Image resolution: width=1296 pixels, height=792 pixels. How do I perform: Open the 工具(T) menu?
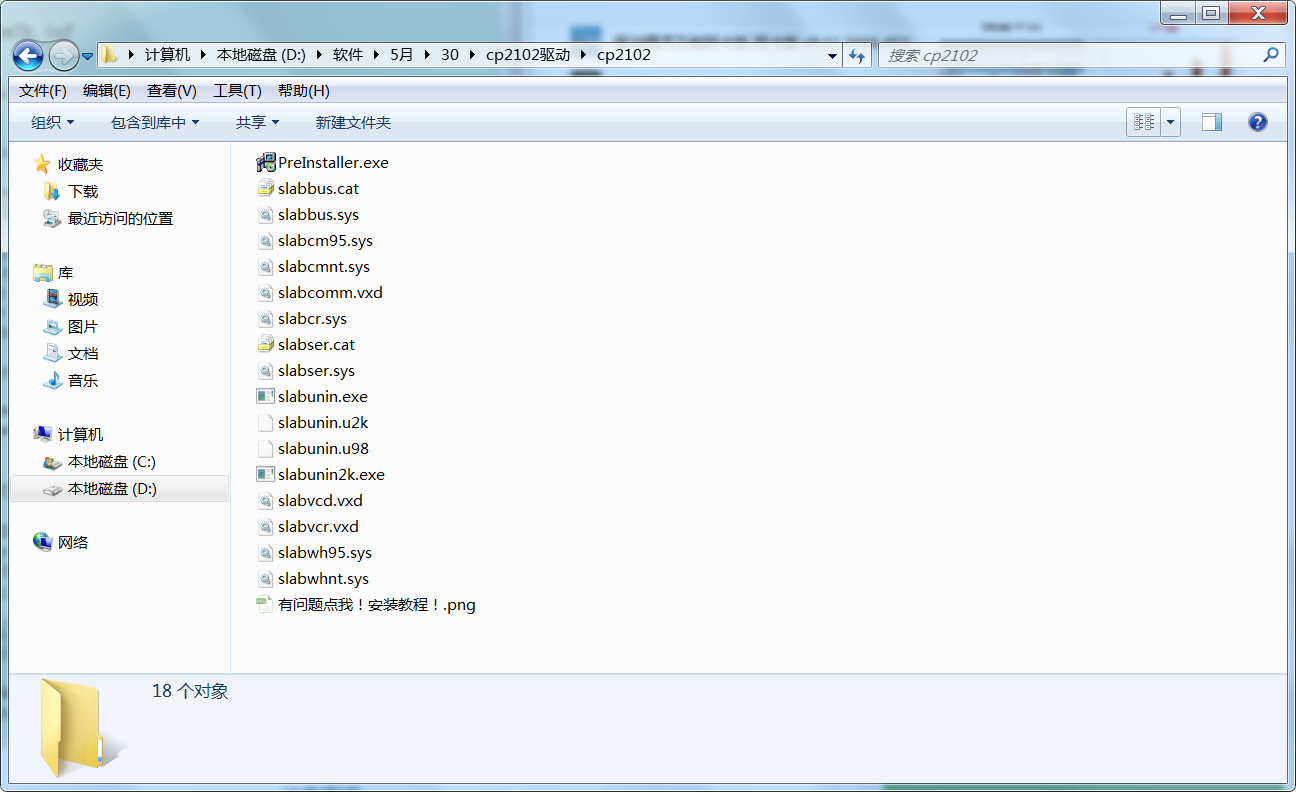coord(237,90)
